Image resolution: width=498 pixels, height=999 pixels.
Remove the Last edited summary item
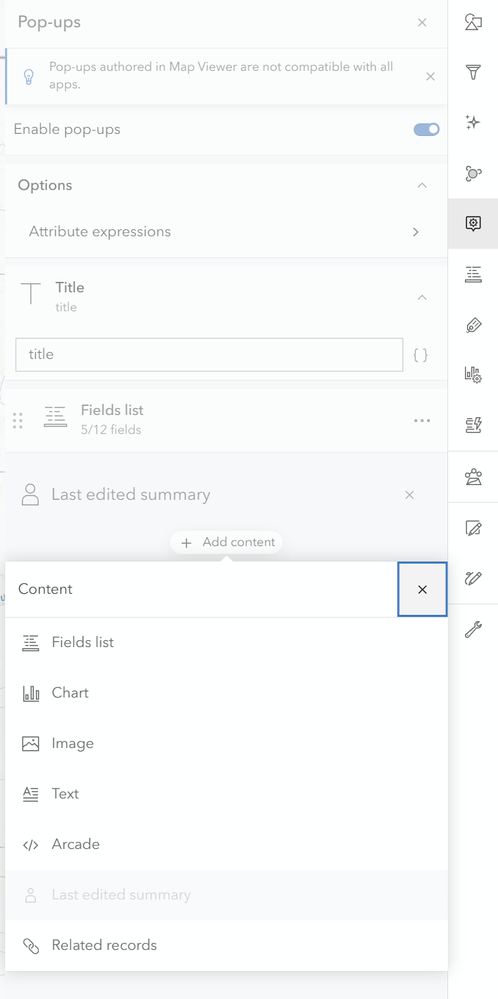click(409, 495)
